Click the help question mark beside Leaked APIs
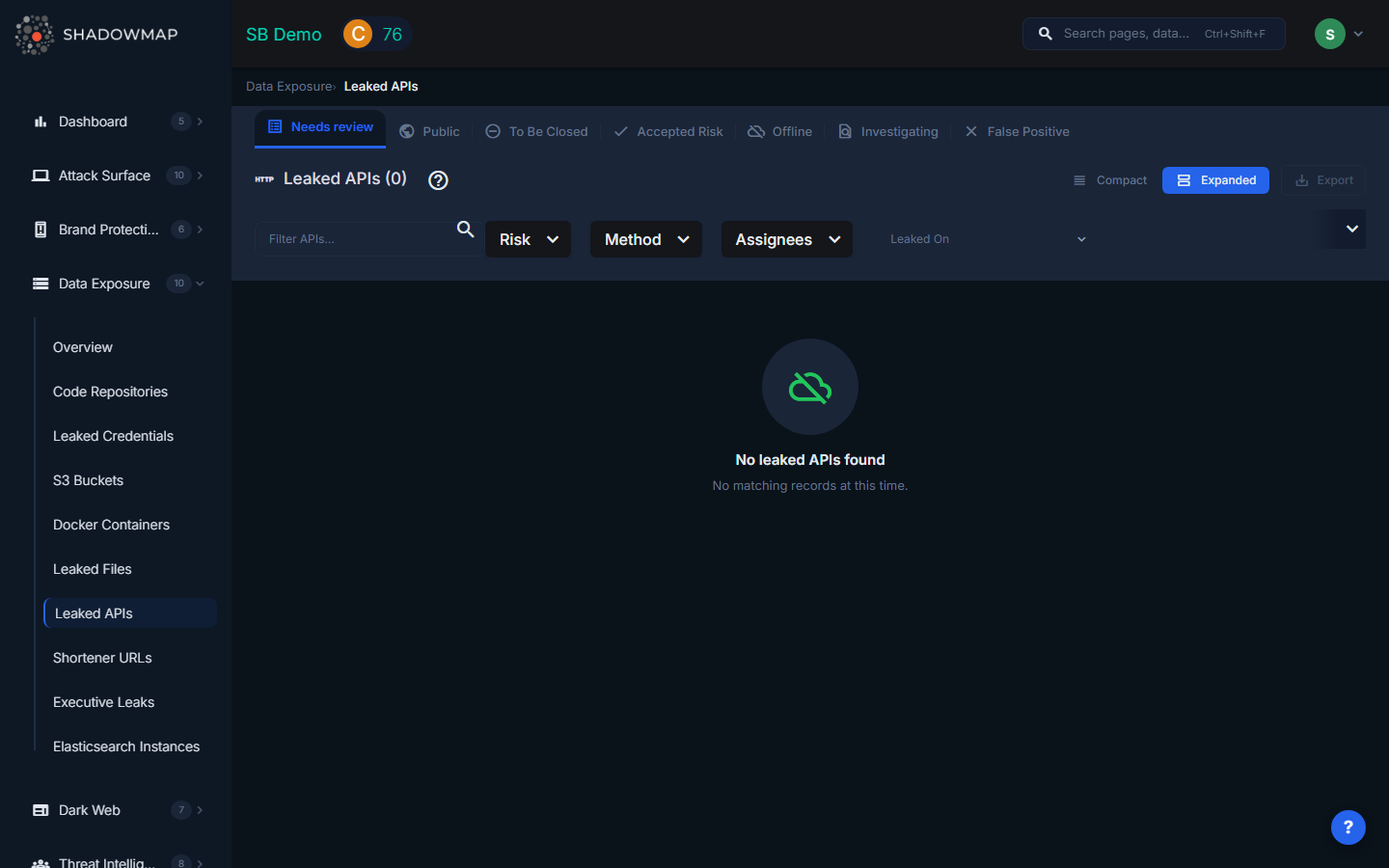The image size is (1389, 868). click(438, 180)
